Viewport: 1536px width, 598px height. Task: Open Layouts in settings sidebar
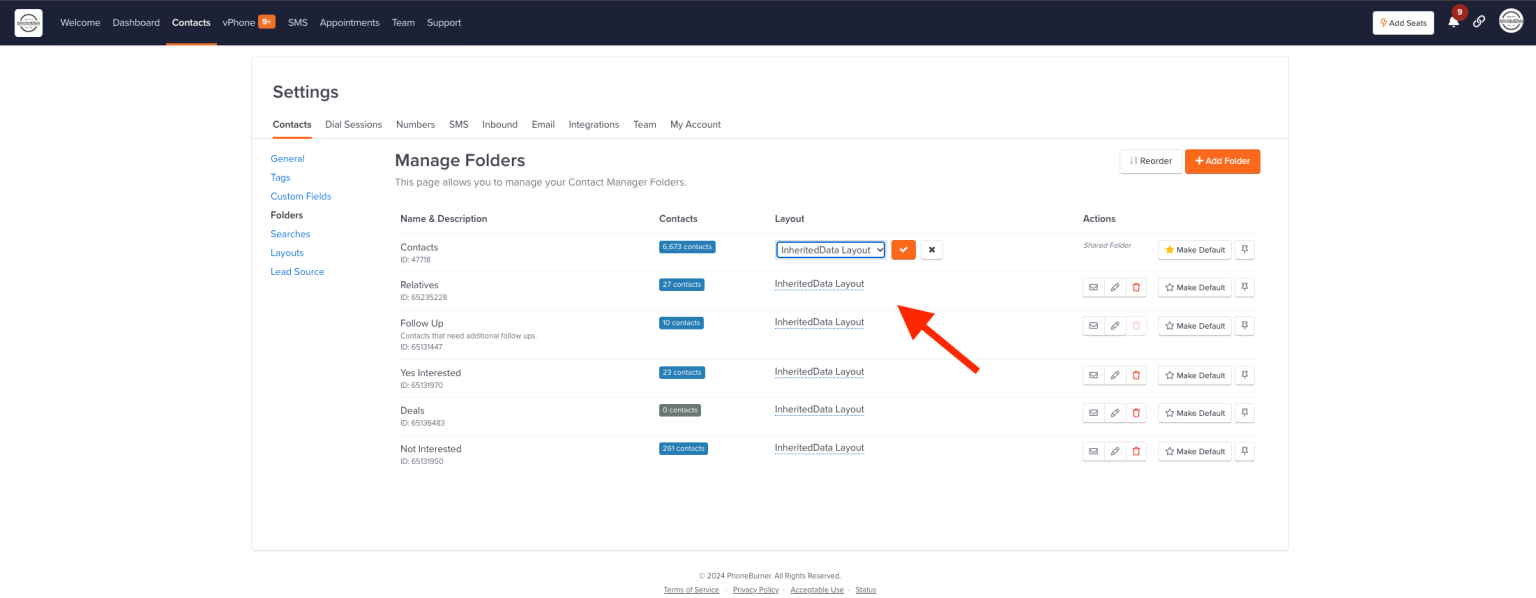pos(287,253)
